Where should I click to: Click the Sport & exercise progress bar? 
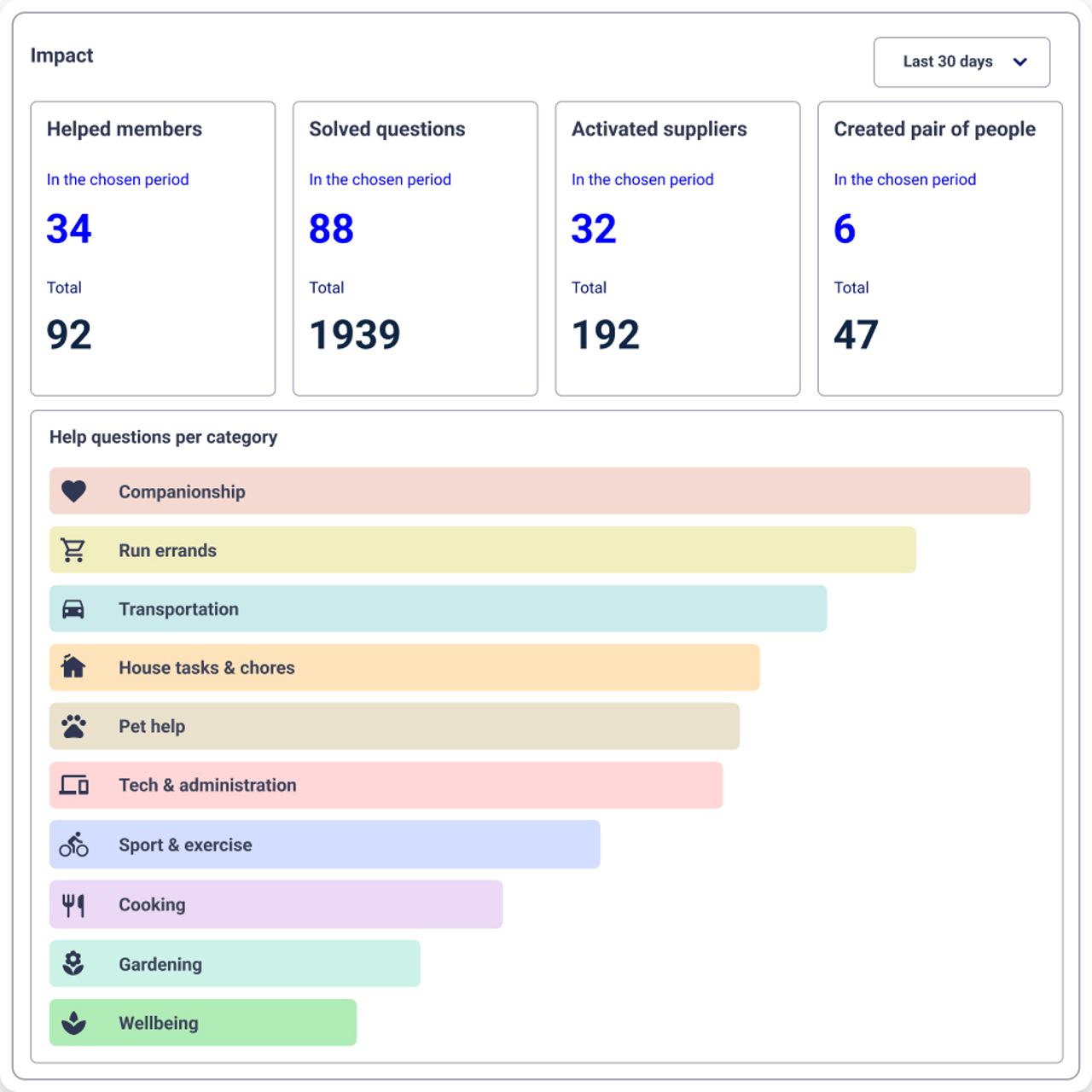coord(325,845)
